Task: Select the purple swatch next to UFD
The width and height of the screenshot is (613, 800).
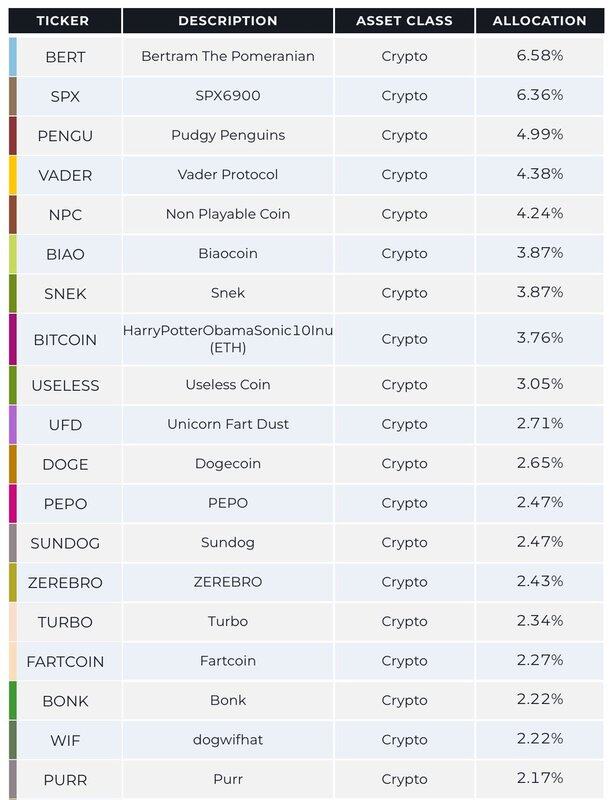Action: [x=13, y=424]
